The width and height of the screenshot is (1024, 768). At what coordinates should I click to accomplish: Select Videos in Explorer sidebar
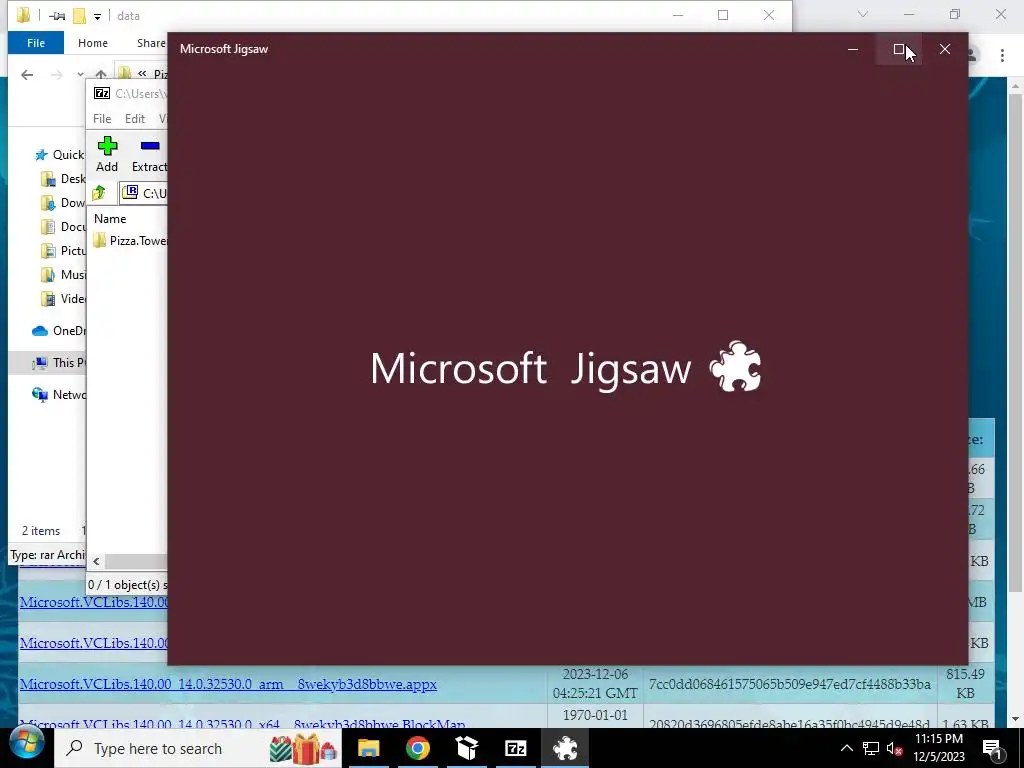[x=63, y=298]
